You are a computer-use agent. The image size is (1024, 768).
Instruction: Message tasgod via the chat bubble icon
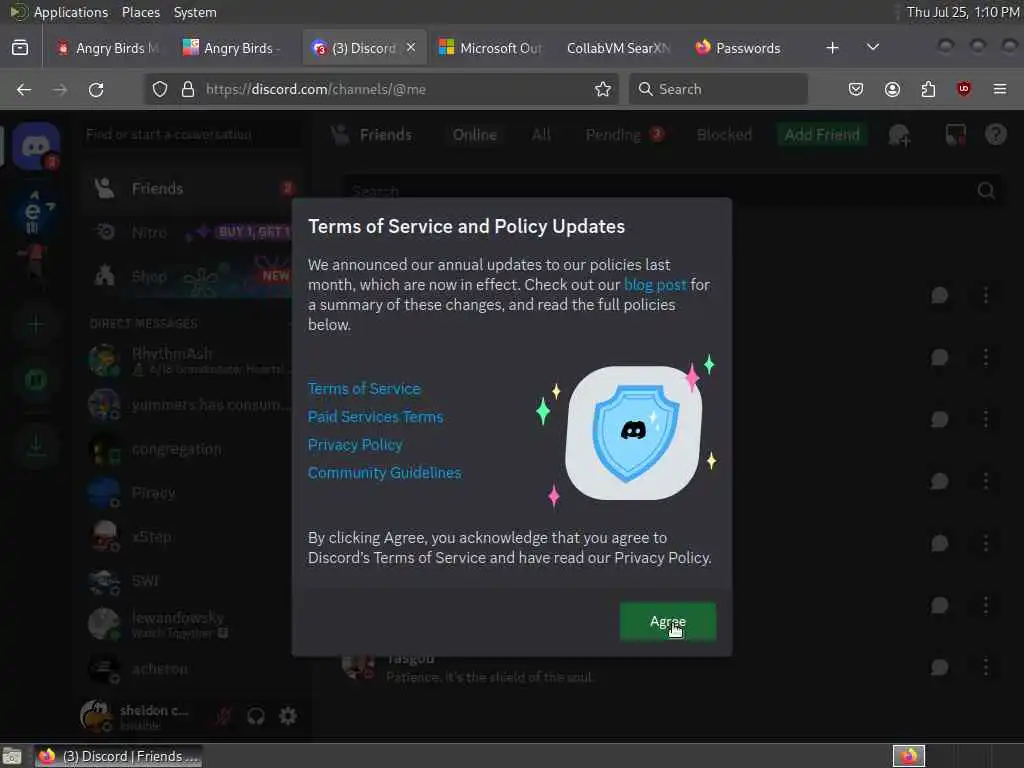[939, 667]
